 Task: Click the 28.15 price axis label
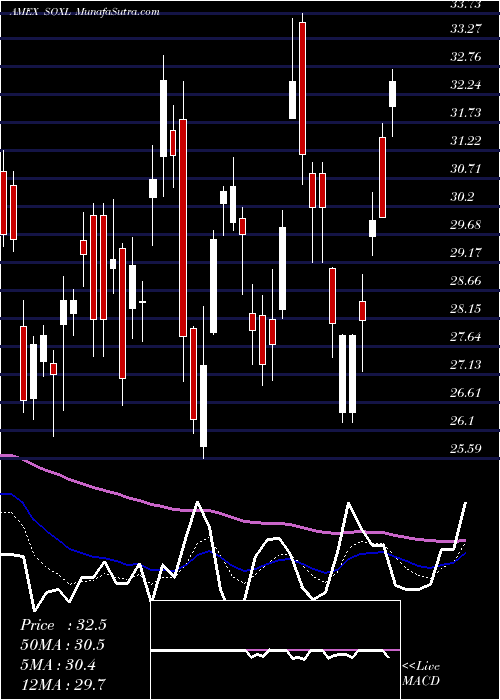[467, 309]
